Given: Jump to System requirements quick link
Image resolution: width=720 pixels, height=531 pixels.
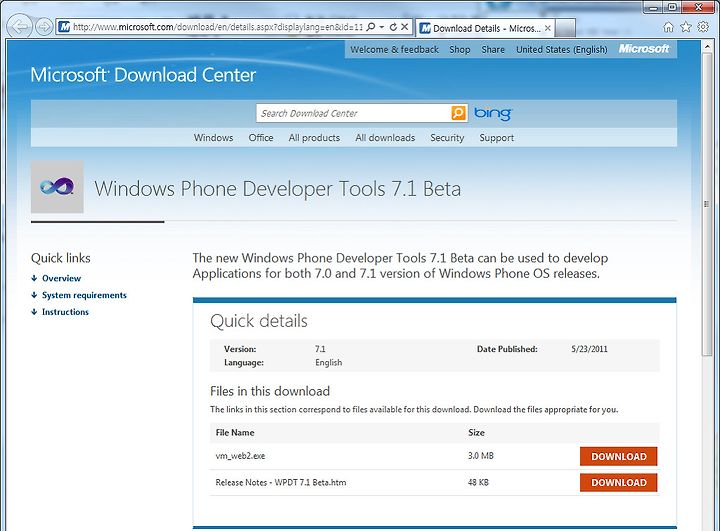Looking at the screenshot, I should coord(84,295).
